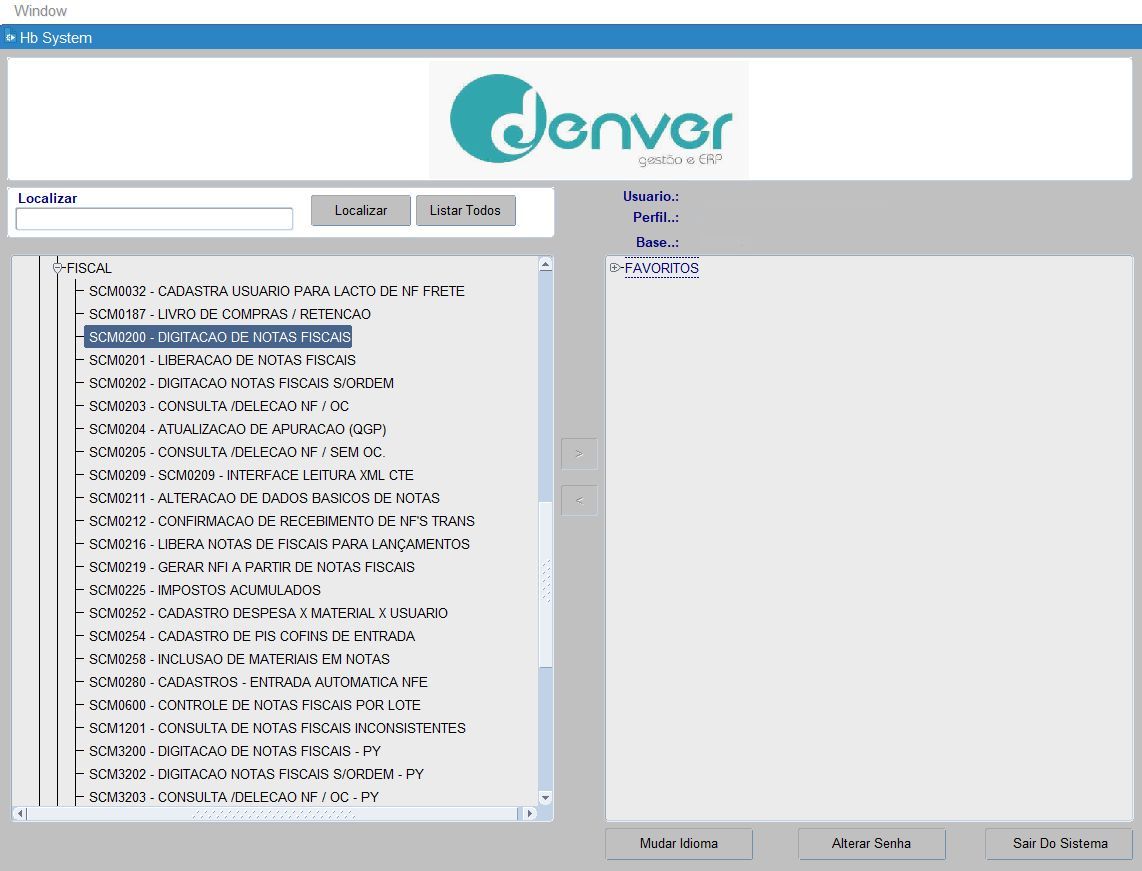
Task: Click Sair Do Sistema button
Action: click(x=1060, y=843)
